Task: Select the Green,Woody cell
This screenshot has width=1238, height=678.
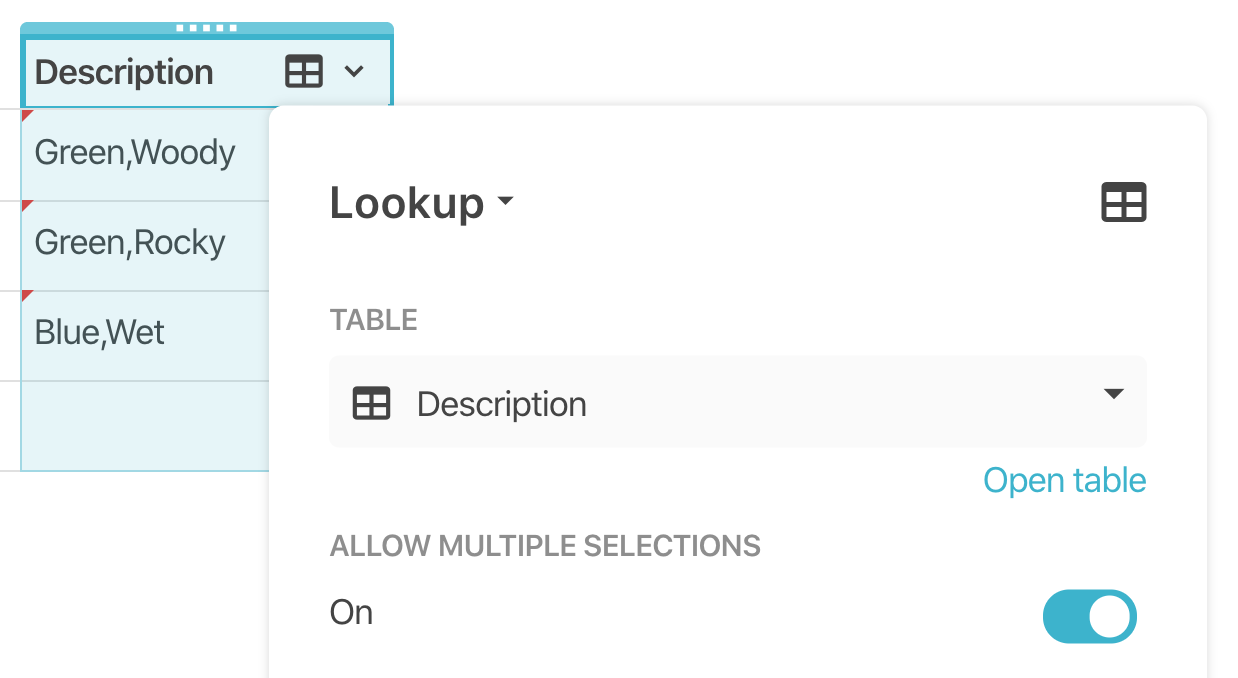Action: coord(135,153)
